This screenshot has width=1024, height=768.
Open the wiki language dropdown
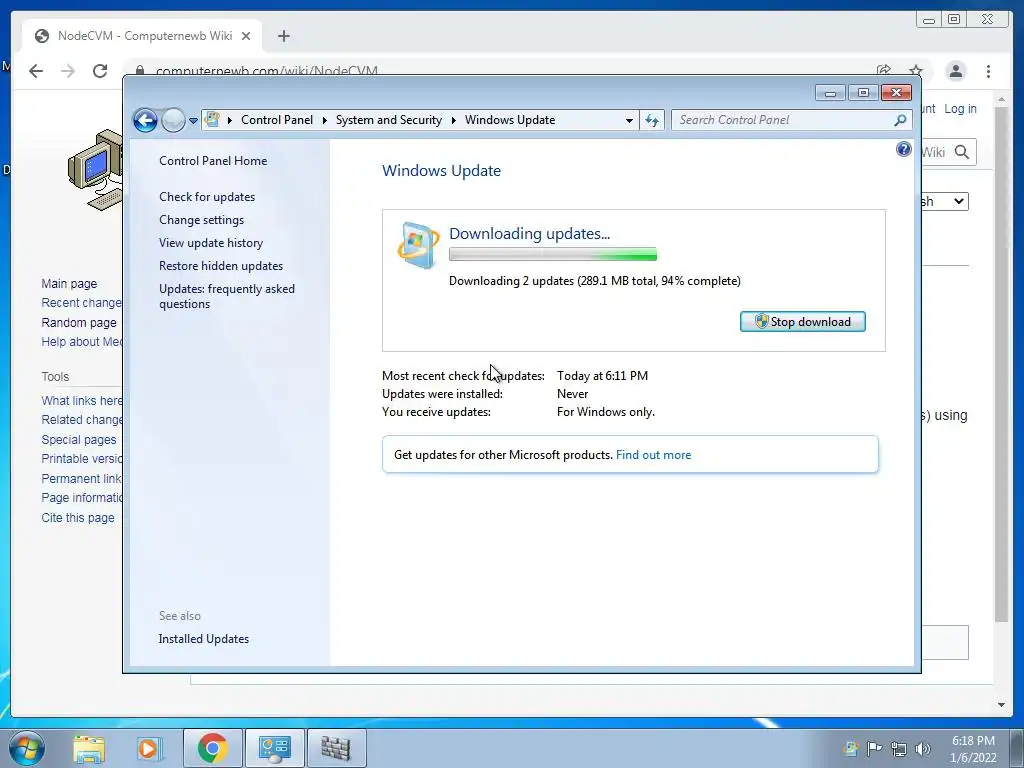[944, 201]
